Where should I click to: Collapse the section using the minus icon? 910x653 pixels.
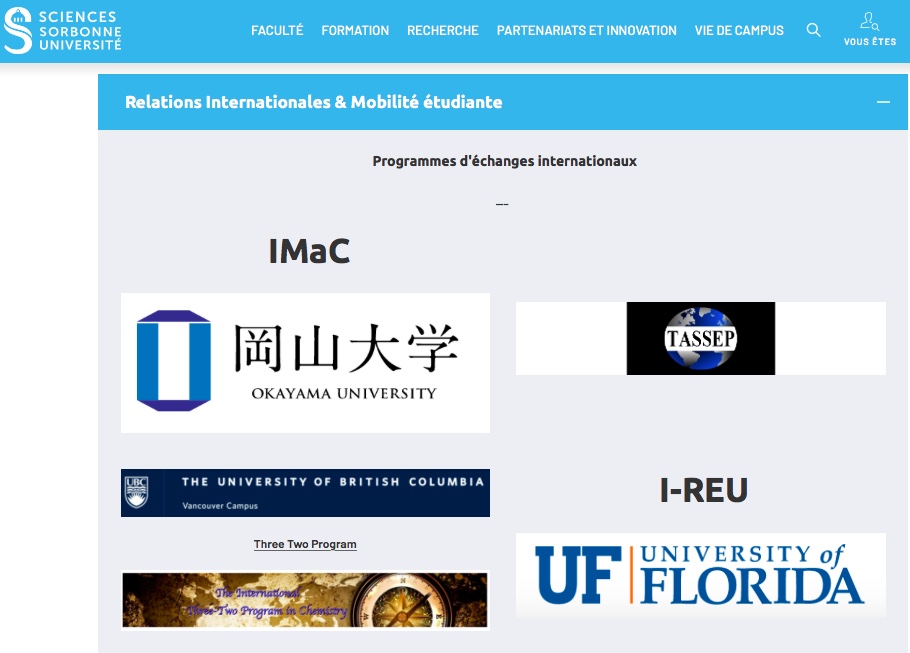tap(882, 102)
